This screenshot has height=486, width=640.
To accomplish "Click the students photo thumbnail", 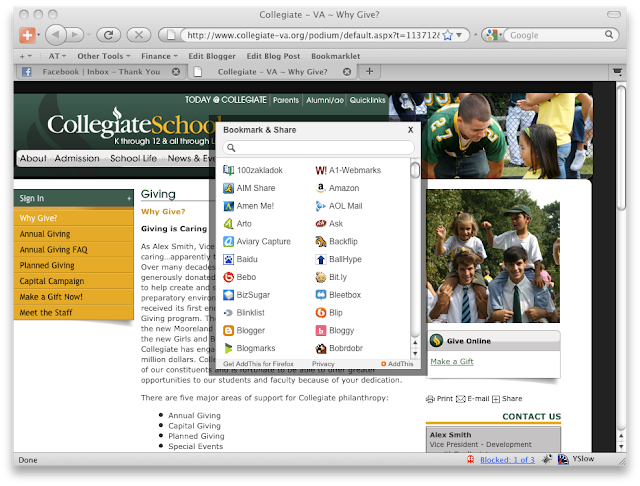I will tap(493, 256).
